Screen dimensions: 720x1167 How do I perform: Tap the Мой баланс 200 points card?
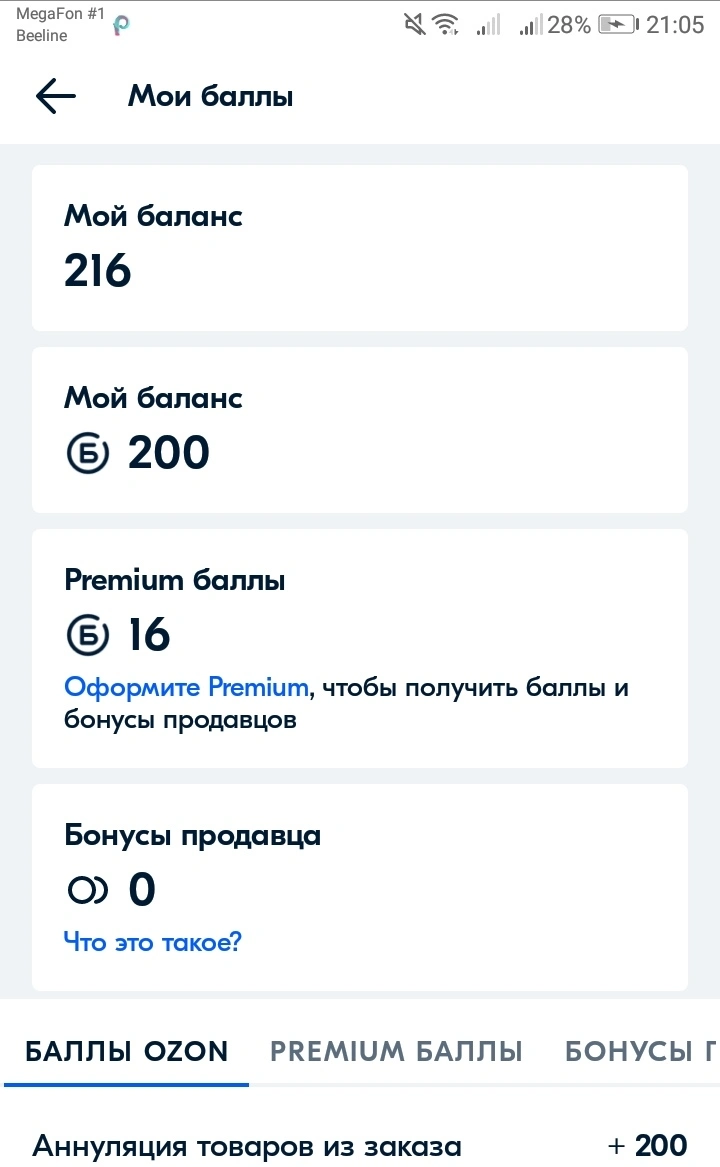click(360, 430)
